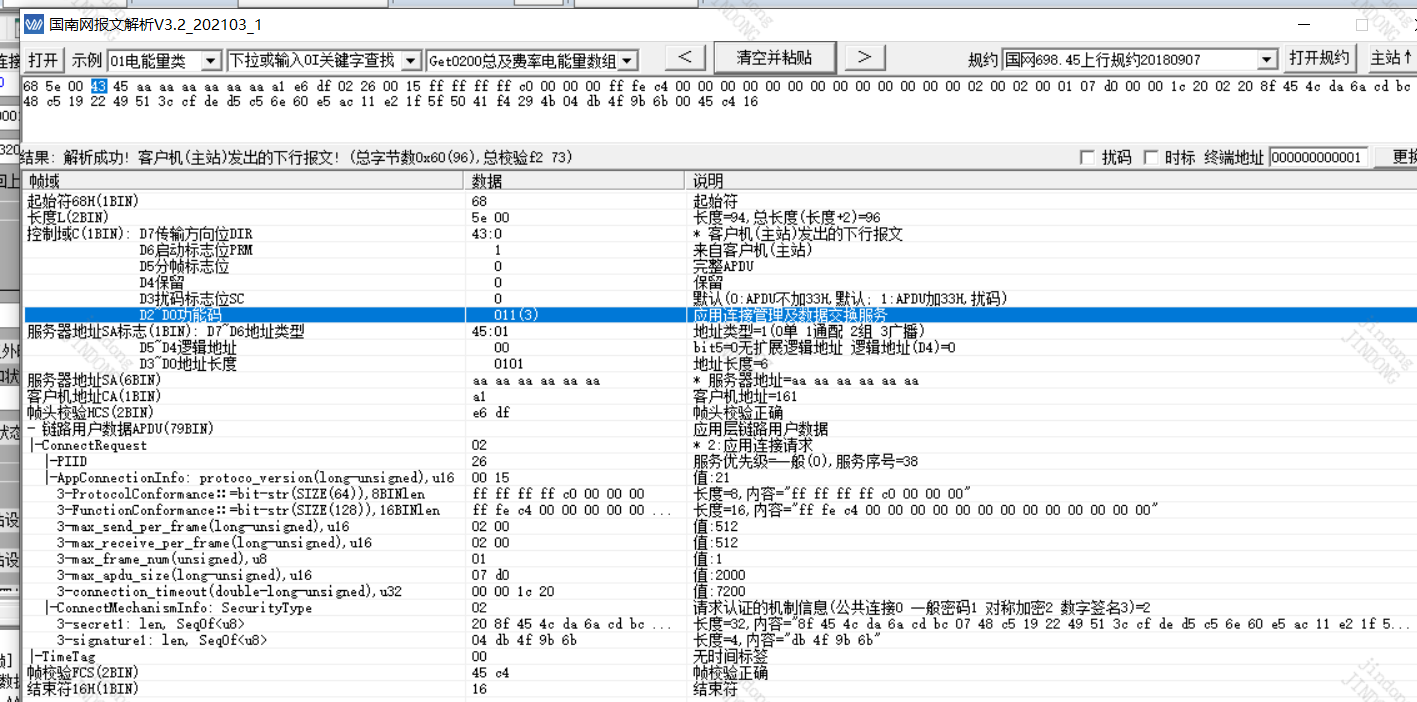Click the app logo icon in title bar
This screenshot has height=702, width=1417.
click(x=34, y=24)
